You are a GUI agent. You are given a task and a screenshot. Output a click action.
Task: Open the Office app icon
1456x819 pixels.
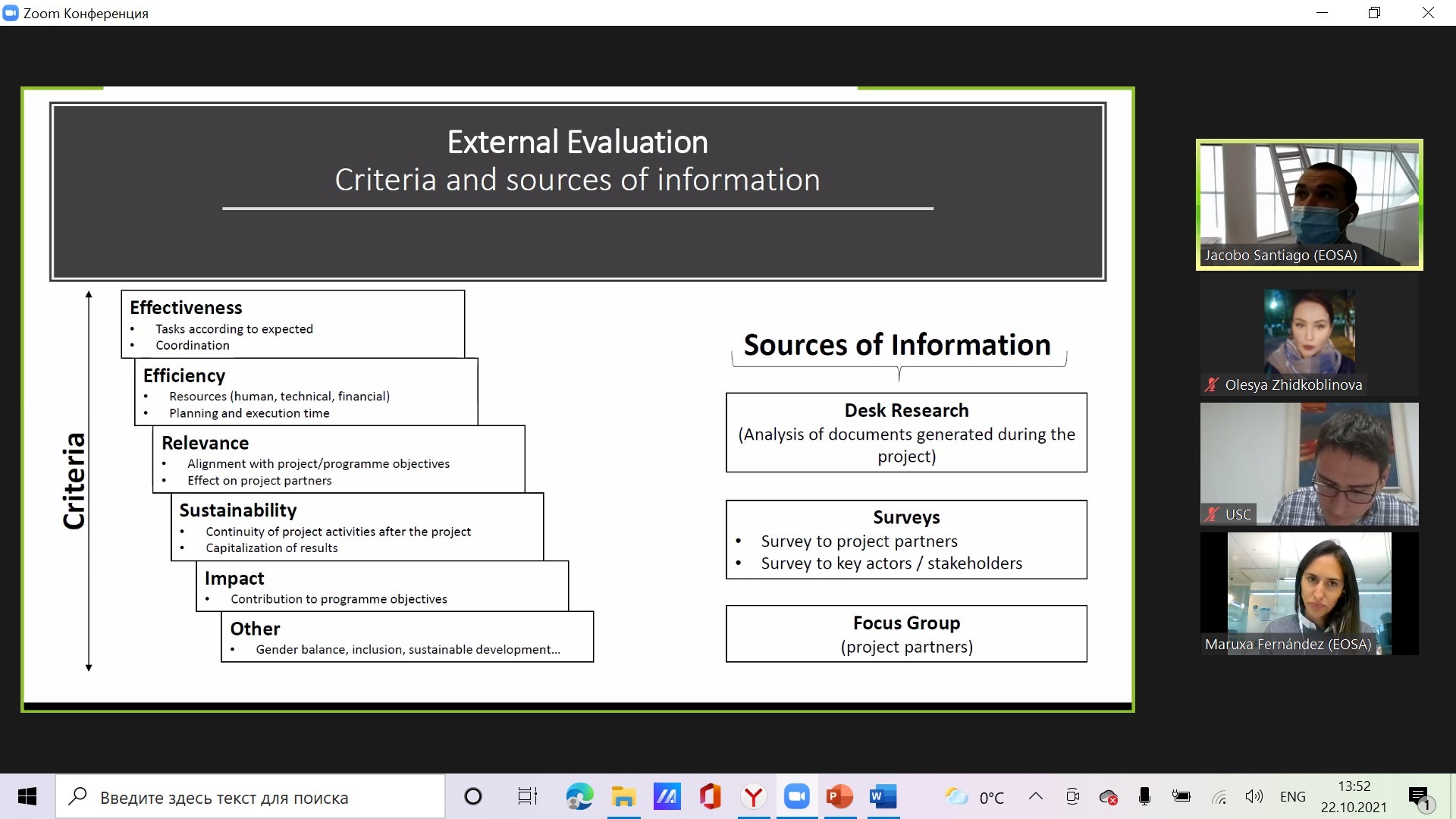(710, 797)
